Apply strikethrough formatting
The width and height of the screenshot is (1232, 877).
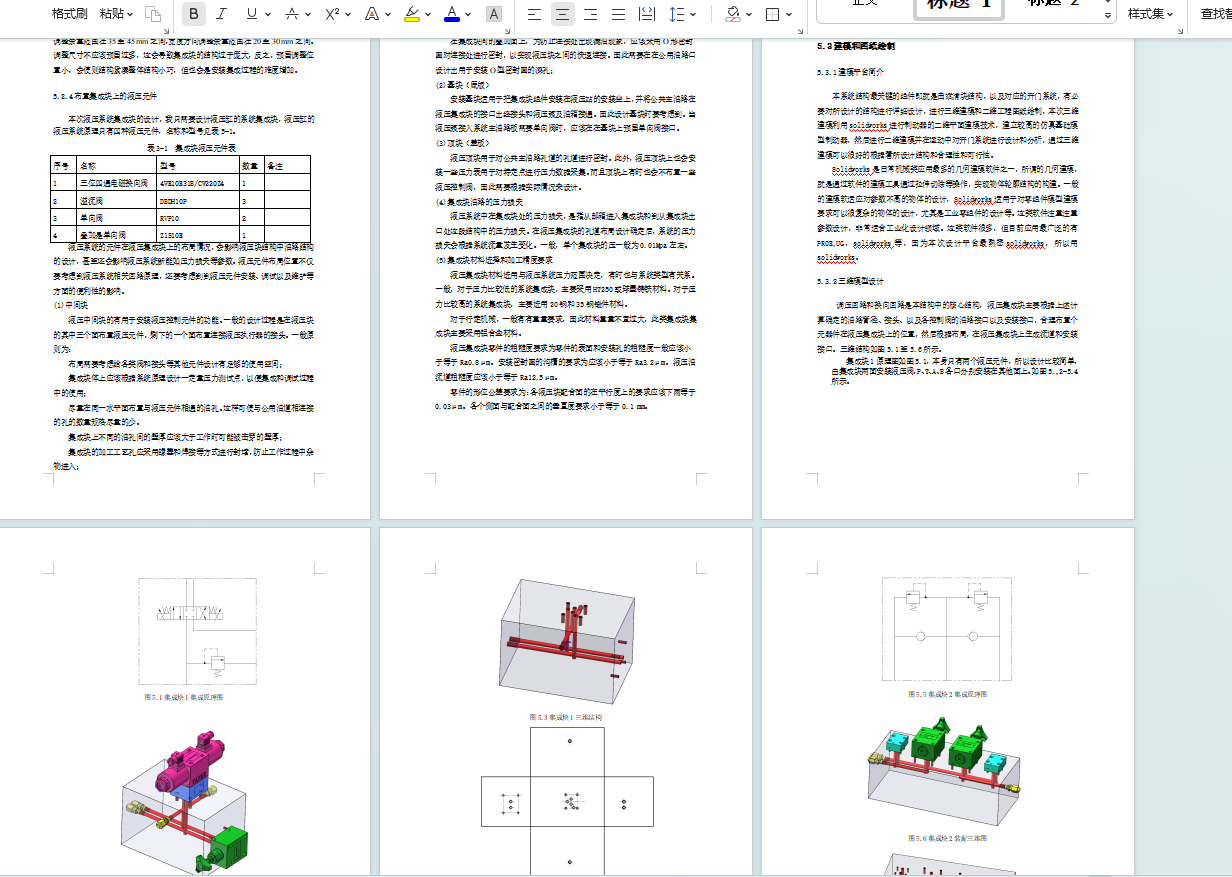tap(291, 14)
